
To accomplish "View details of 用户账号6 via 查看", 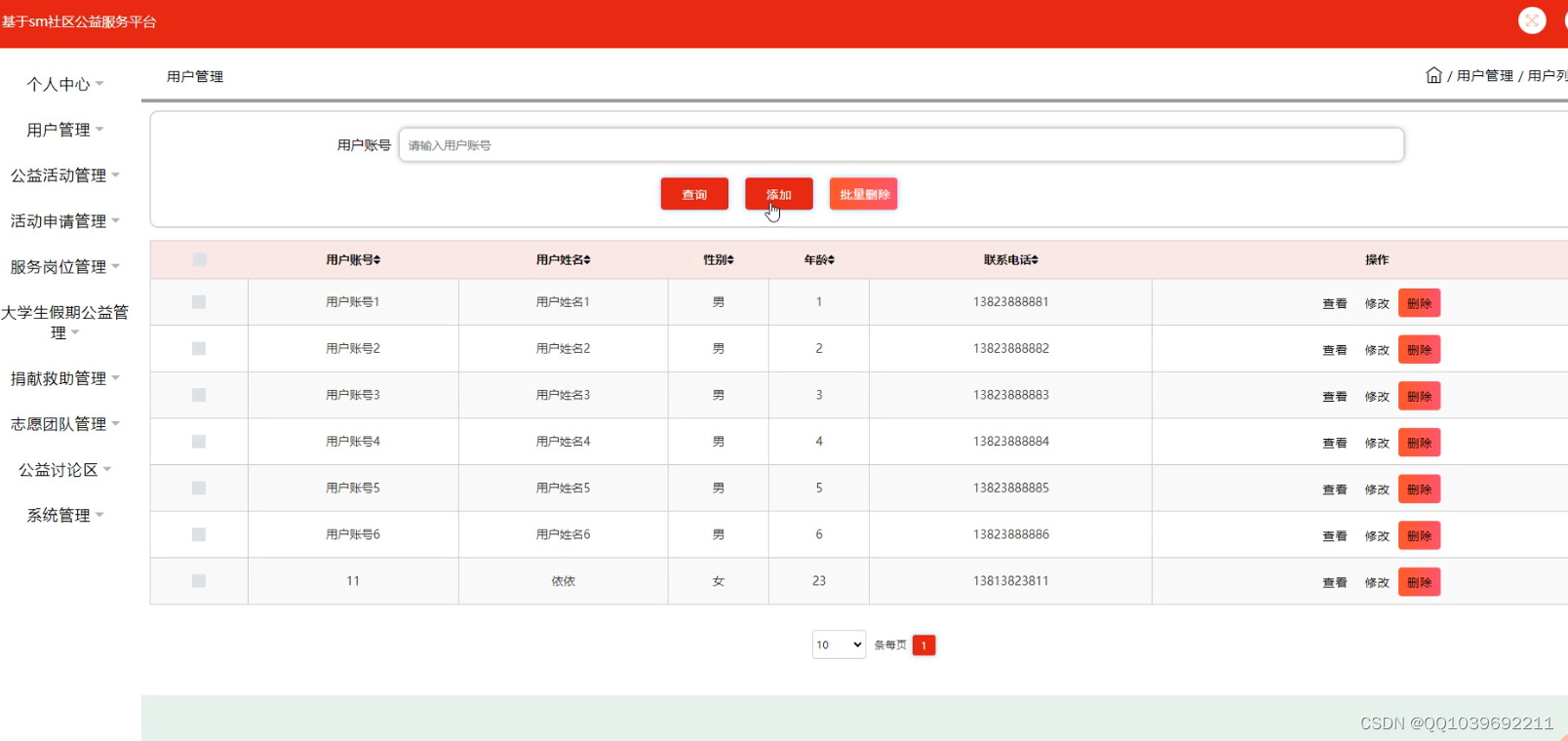I will click(x=1335, y=536).
